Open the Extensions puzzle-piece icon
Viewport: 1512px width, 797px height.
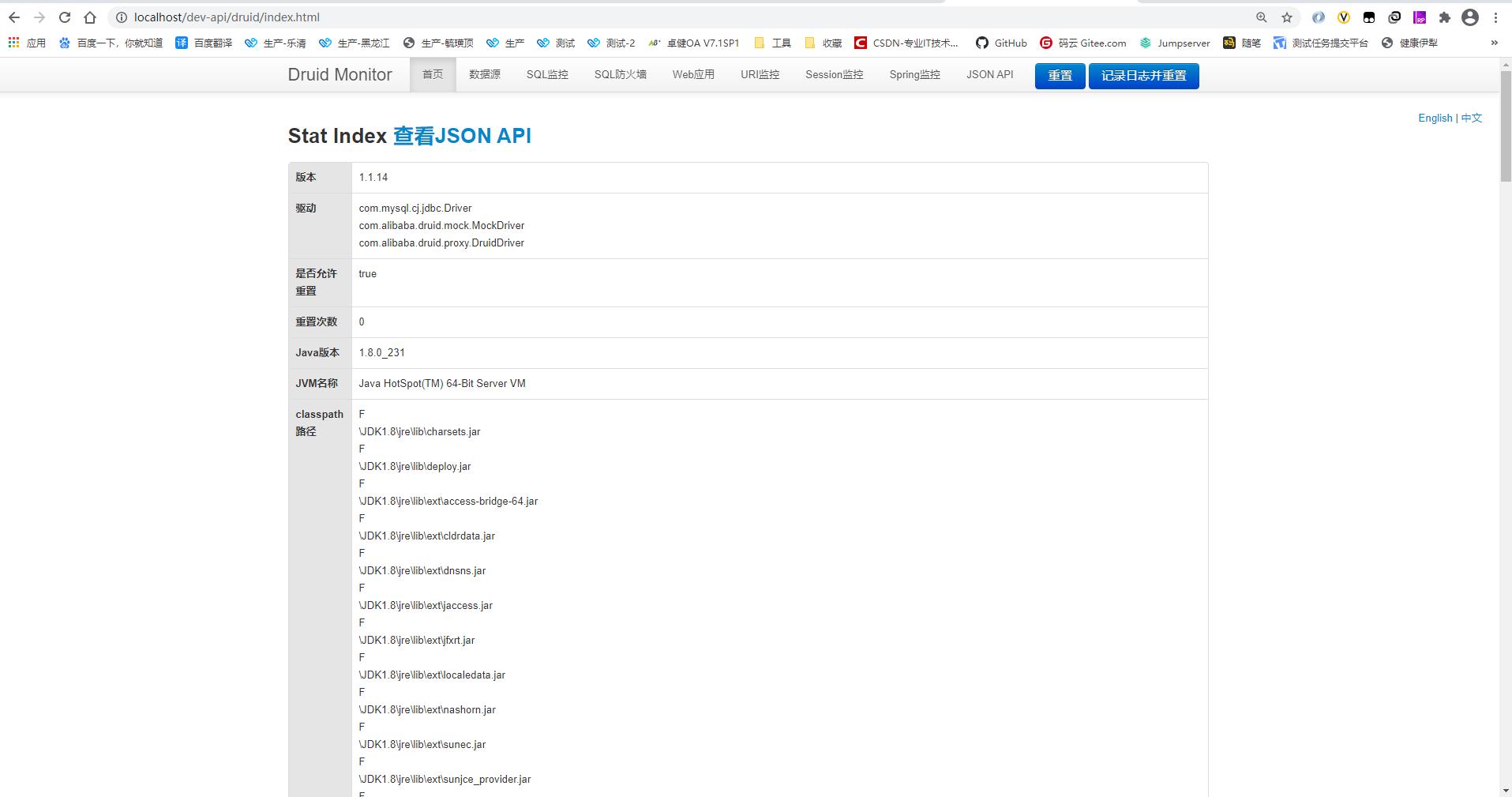(x=1445, y=17)
